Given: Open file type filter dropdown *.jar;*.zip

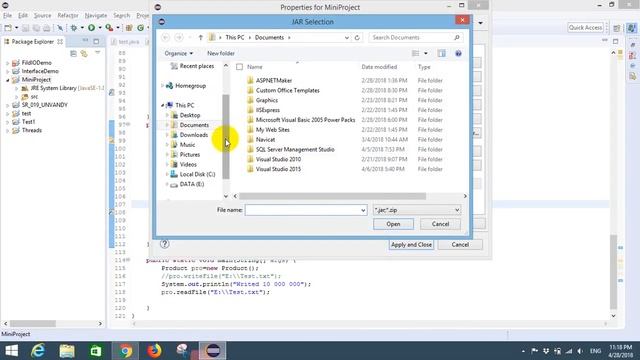Looking at the screenshot, I should [457, 210].
